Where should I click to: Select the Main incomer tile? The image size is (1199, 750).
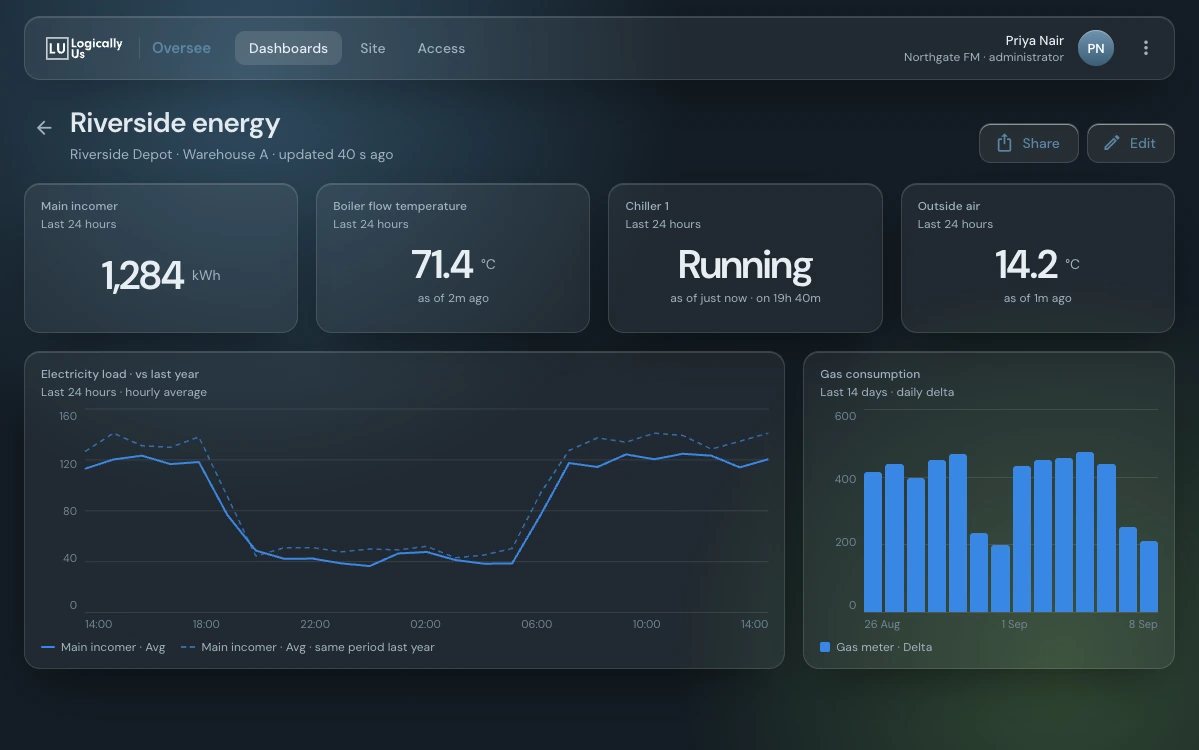coord(161,258)
